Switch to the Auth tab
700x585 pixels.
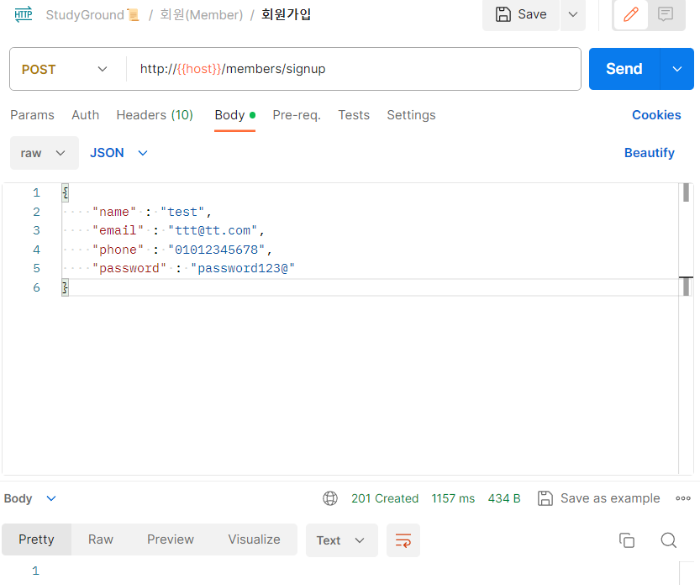pyautogui.click(x=85, y=115)
